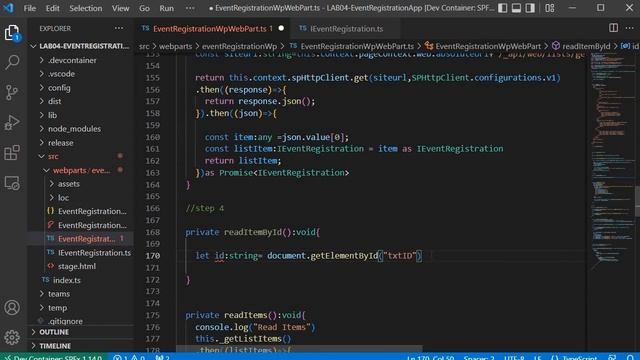Collapse the webparts / eve... folder
Viewport: 640px width, 360px height.
[x=81, y=170]
